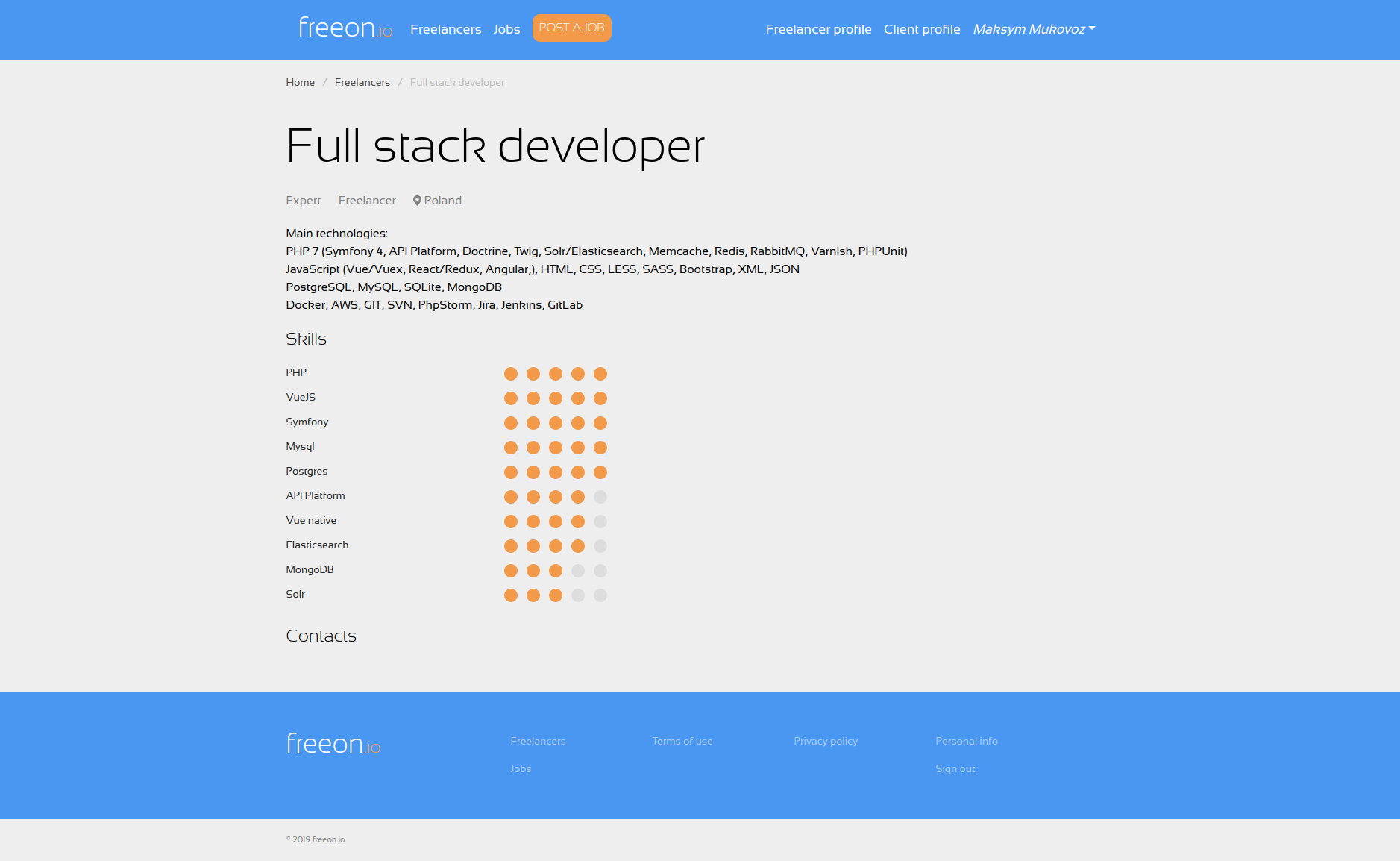Screen dimensions: 1400x861
Task: Click Home in the breadcrumb trail
Action: coord(300,82)
